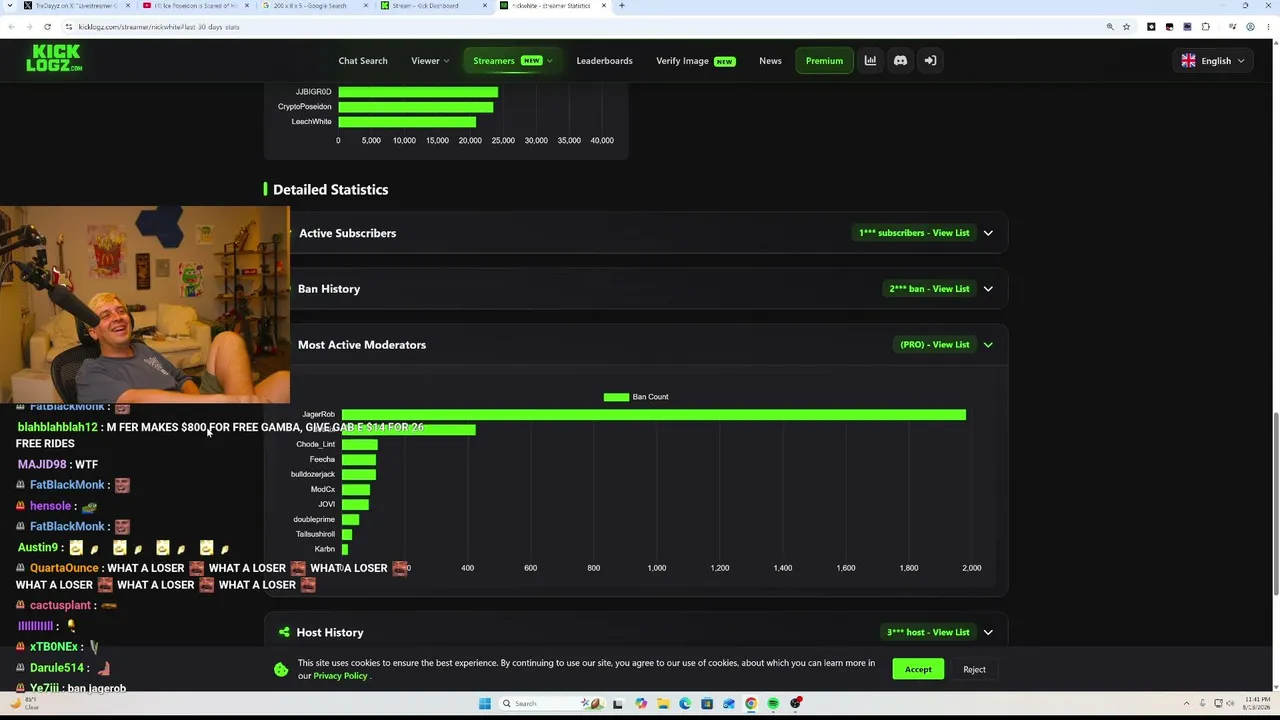Click the browser address bar URL
1280x720 pixels.
[160, 27]
